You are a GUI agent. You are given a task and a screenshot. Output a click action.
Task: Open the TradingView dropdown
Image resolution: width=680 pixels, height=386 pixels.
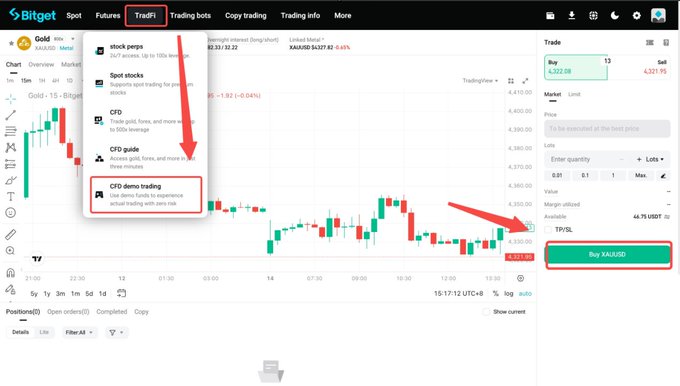[480, 81]
